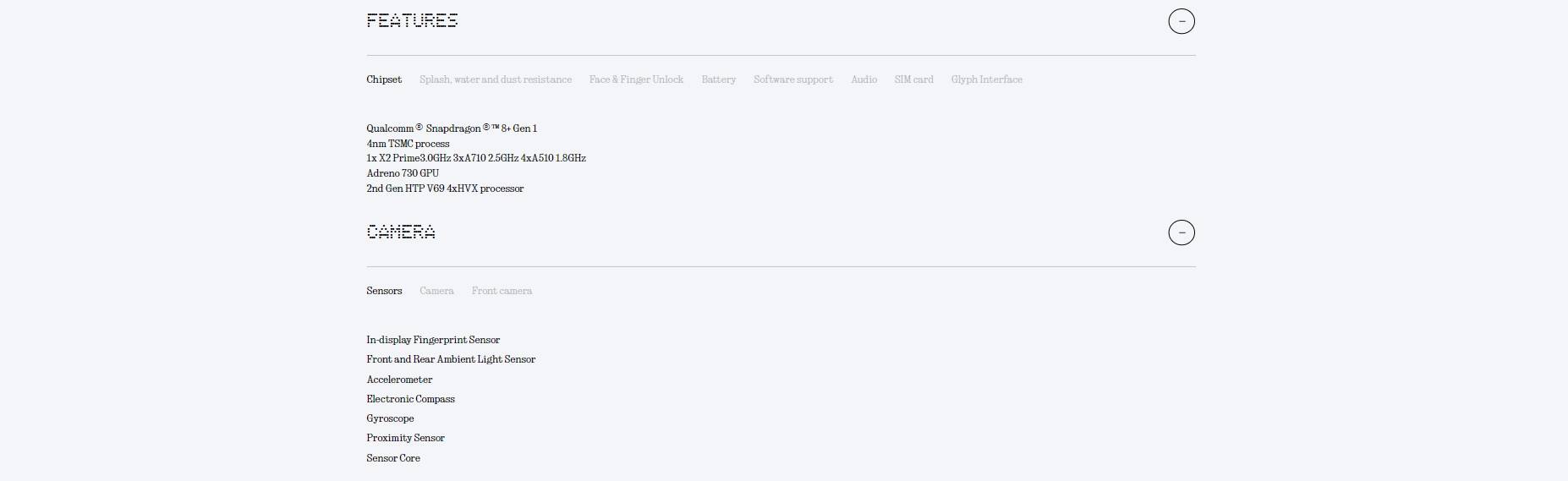
Task: Open the Camera tab under Camera section
Action: [436, 291]
